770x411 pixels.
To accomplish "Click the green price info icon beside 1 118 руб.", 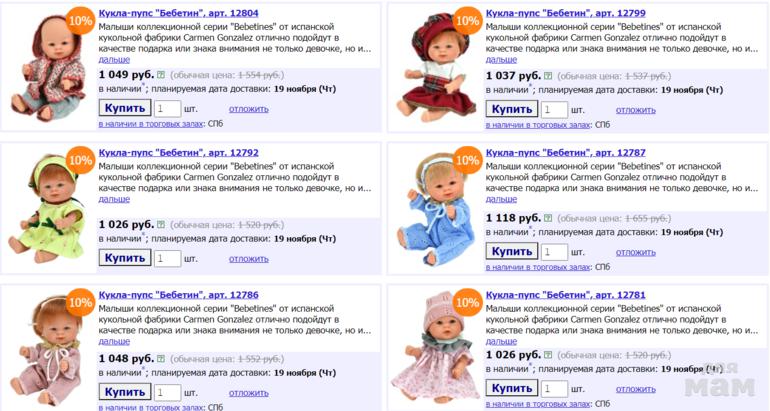I will click(548, 218).
